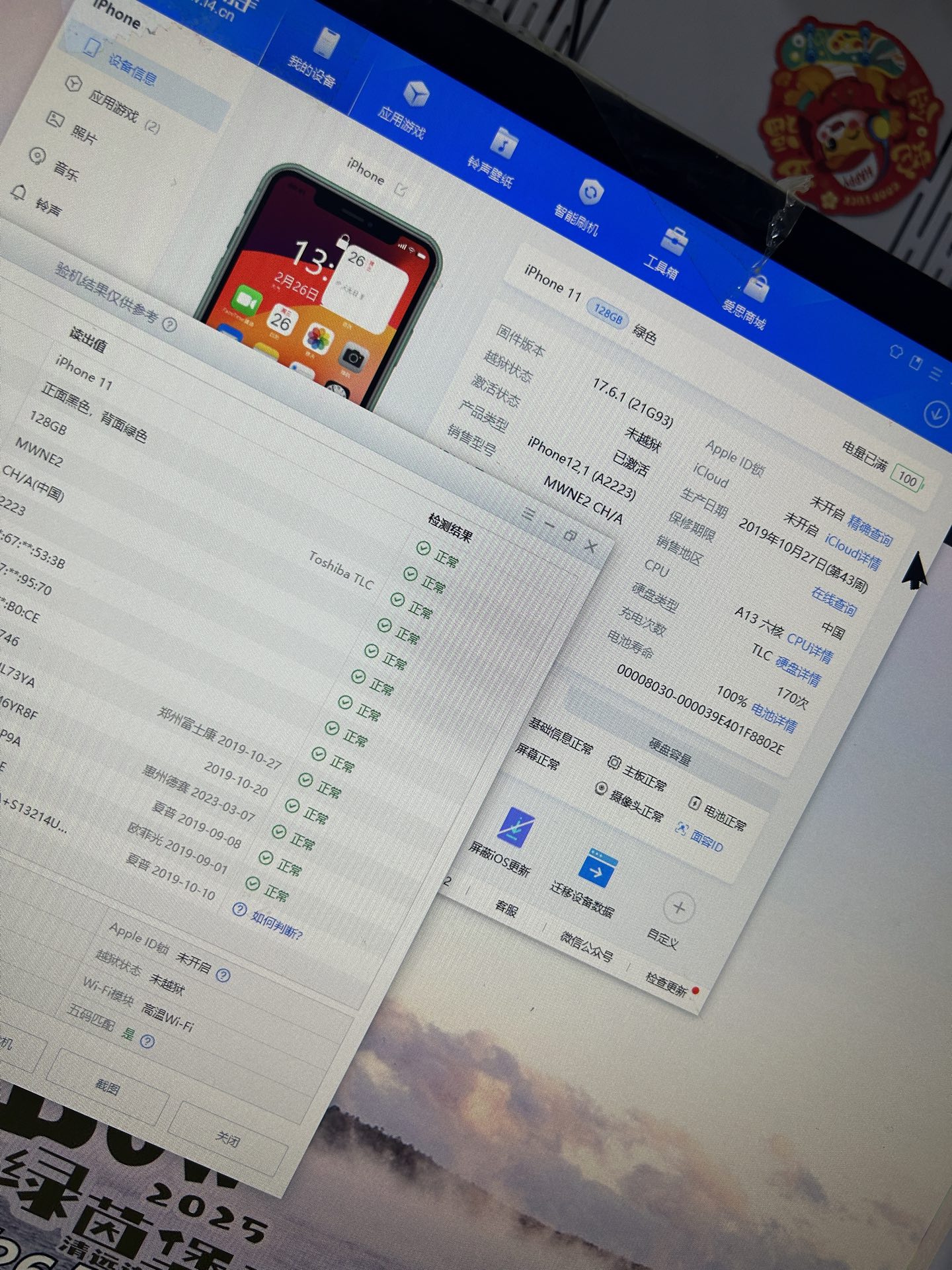Select 铃声 in the sidebar
952x1270 pixels.
tap(38, 202)
